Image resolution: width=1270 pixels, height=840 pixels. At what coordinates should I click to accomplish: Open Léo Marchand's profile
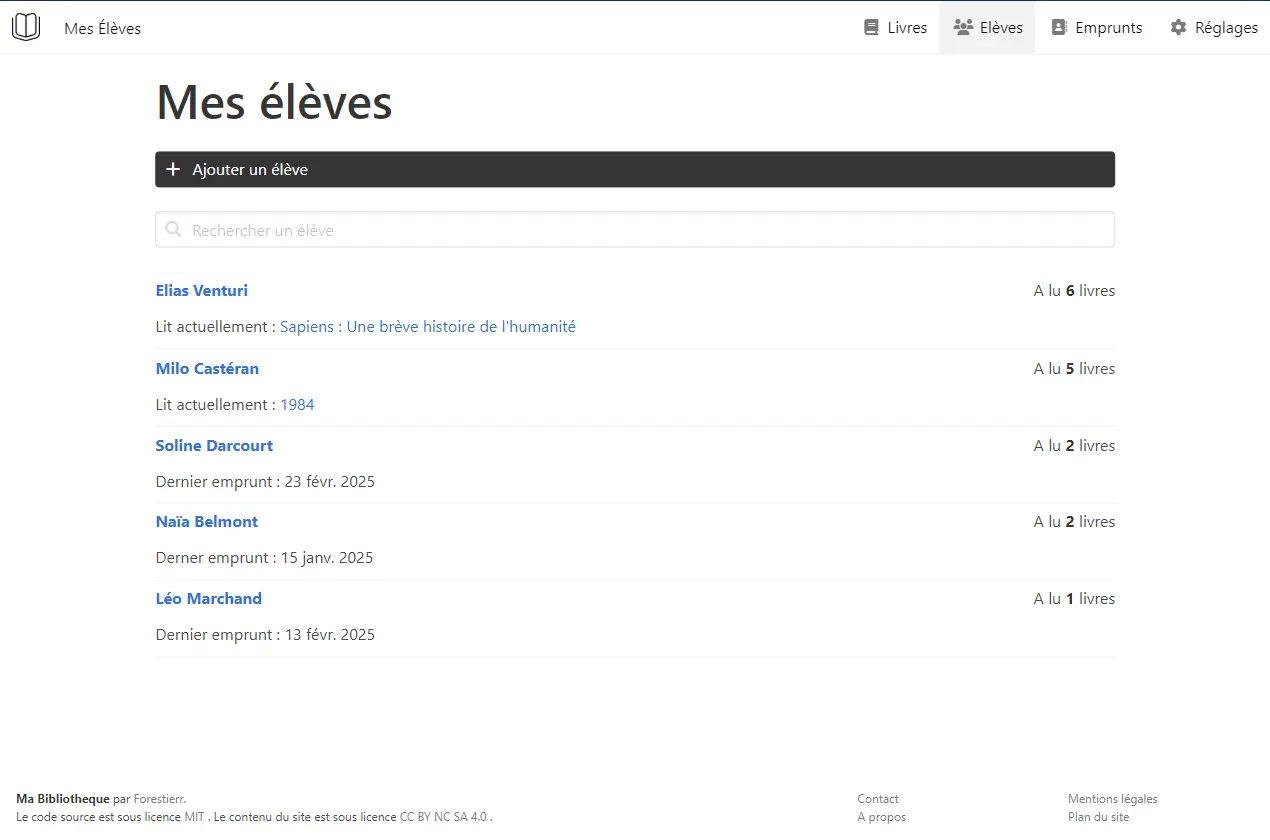(209, 599)
